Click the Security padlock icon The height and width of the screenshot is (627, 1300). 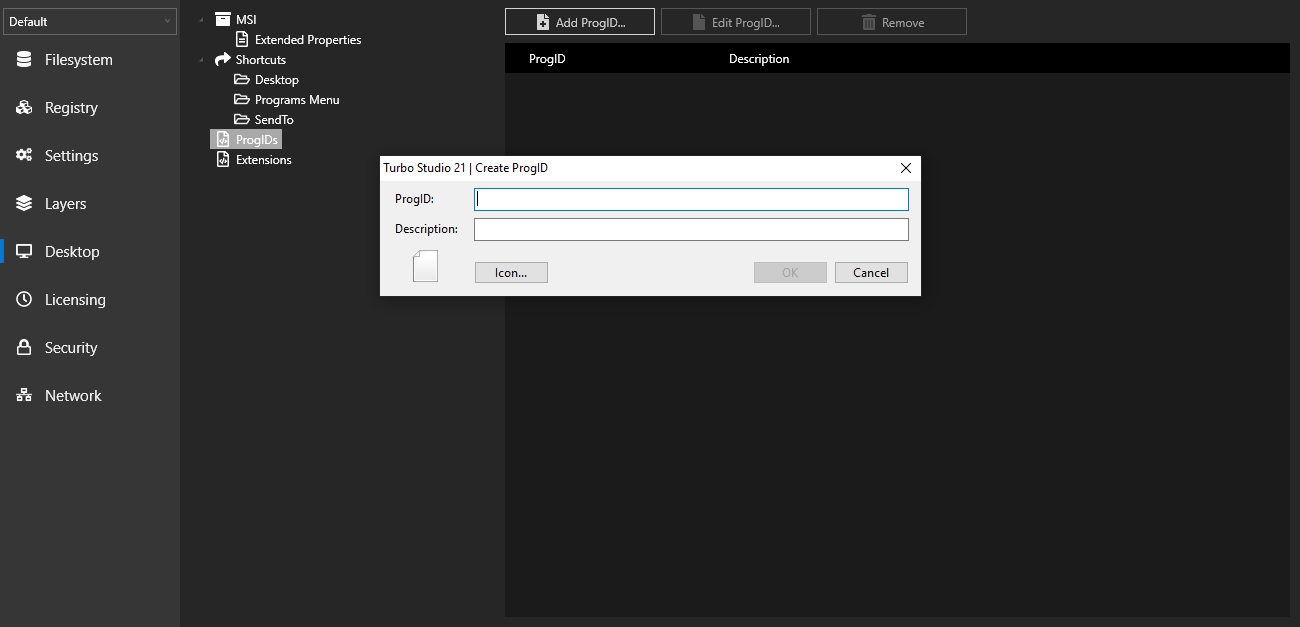[24, 348]
